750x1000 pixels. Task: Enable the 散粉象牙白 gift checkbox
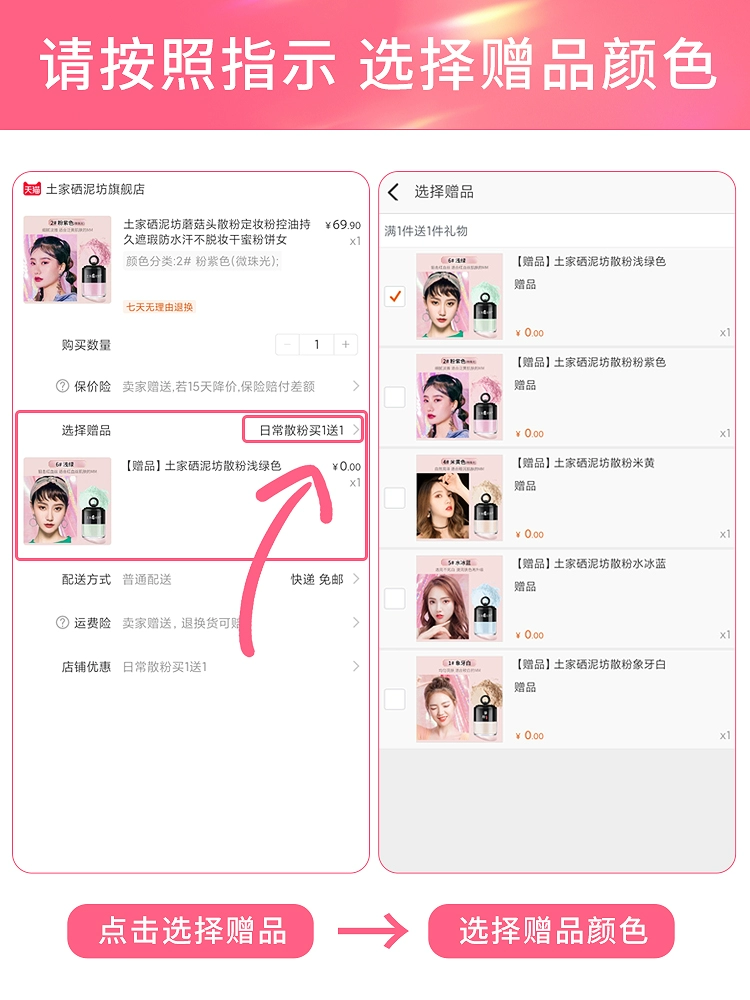coord(395,699)
